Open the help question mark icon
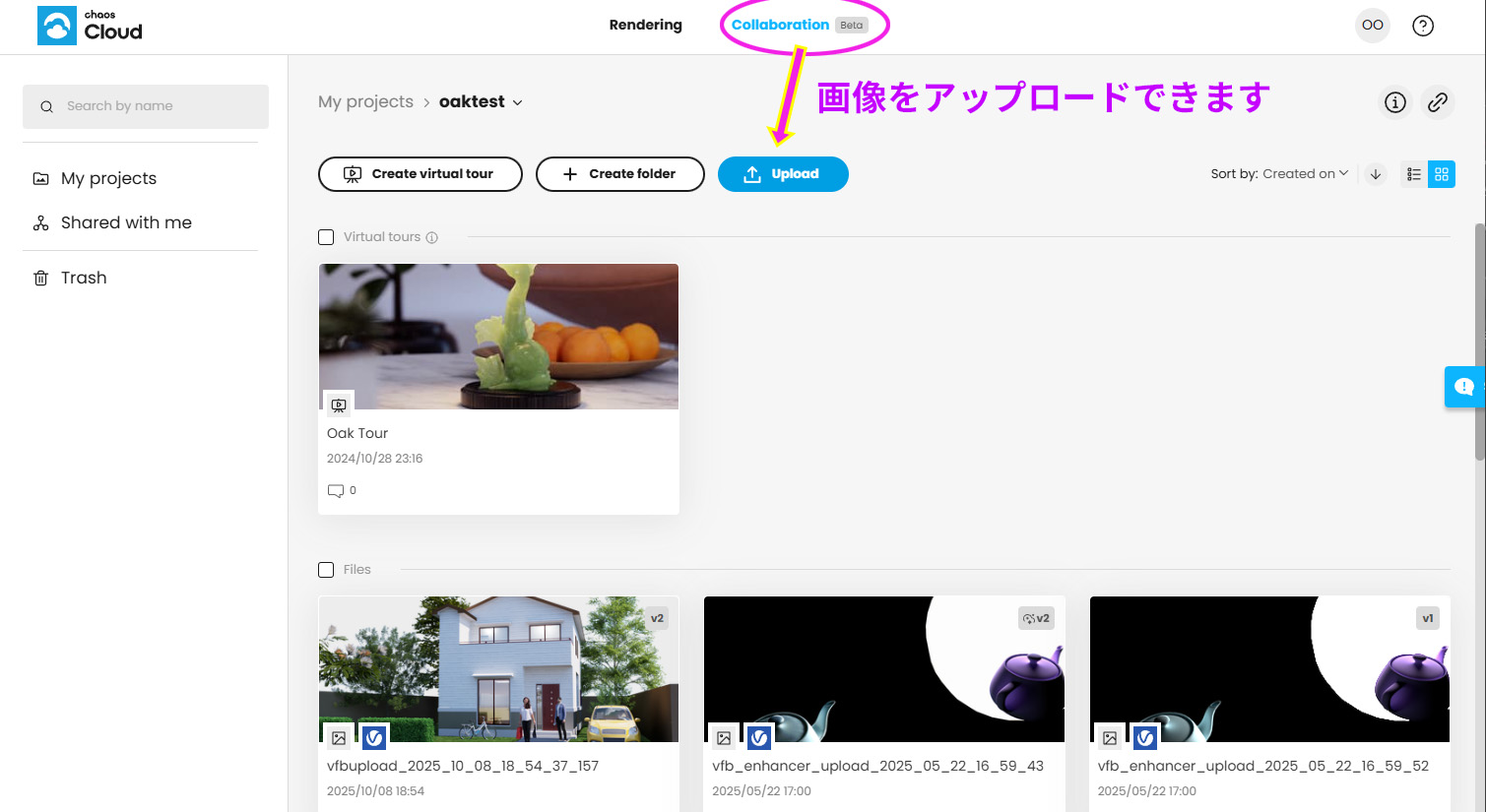The height and width of the screenshot is (812, 1486). click(1422, 26)
